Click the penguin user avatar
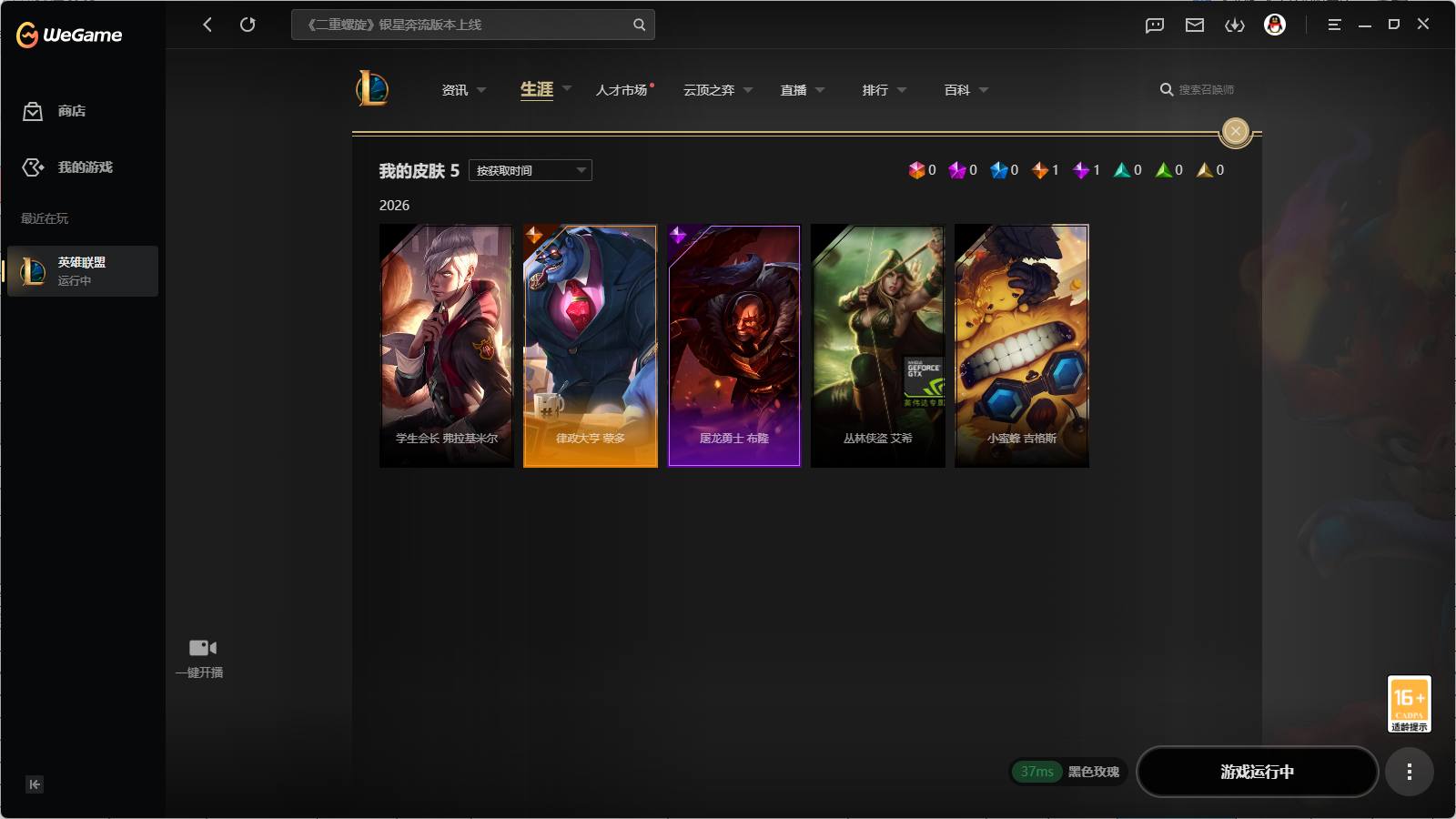 click(x=1275, y=25)
